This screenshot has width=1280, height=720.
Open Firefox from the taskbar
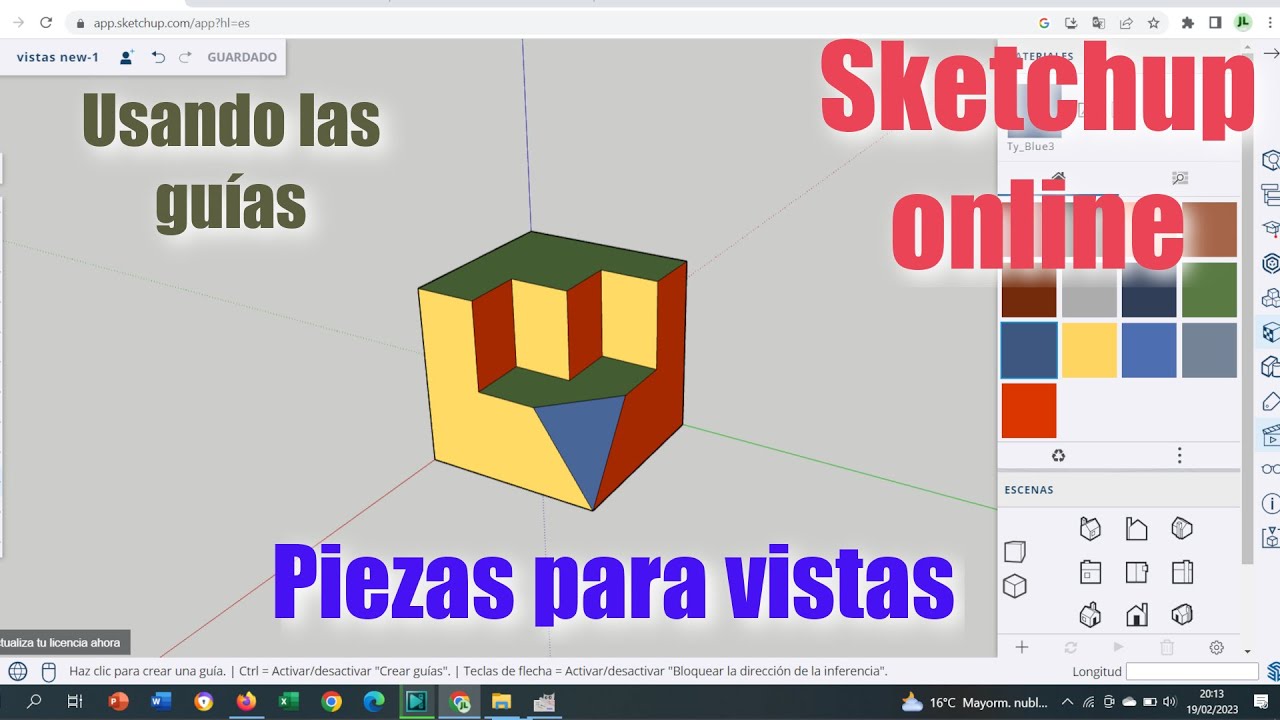tap(246, 702)
